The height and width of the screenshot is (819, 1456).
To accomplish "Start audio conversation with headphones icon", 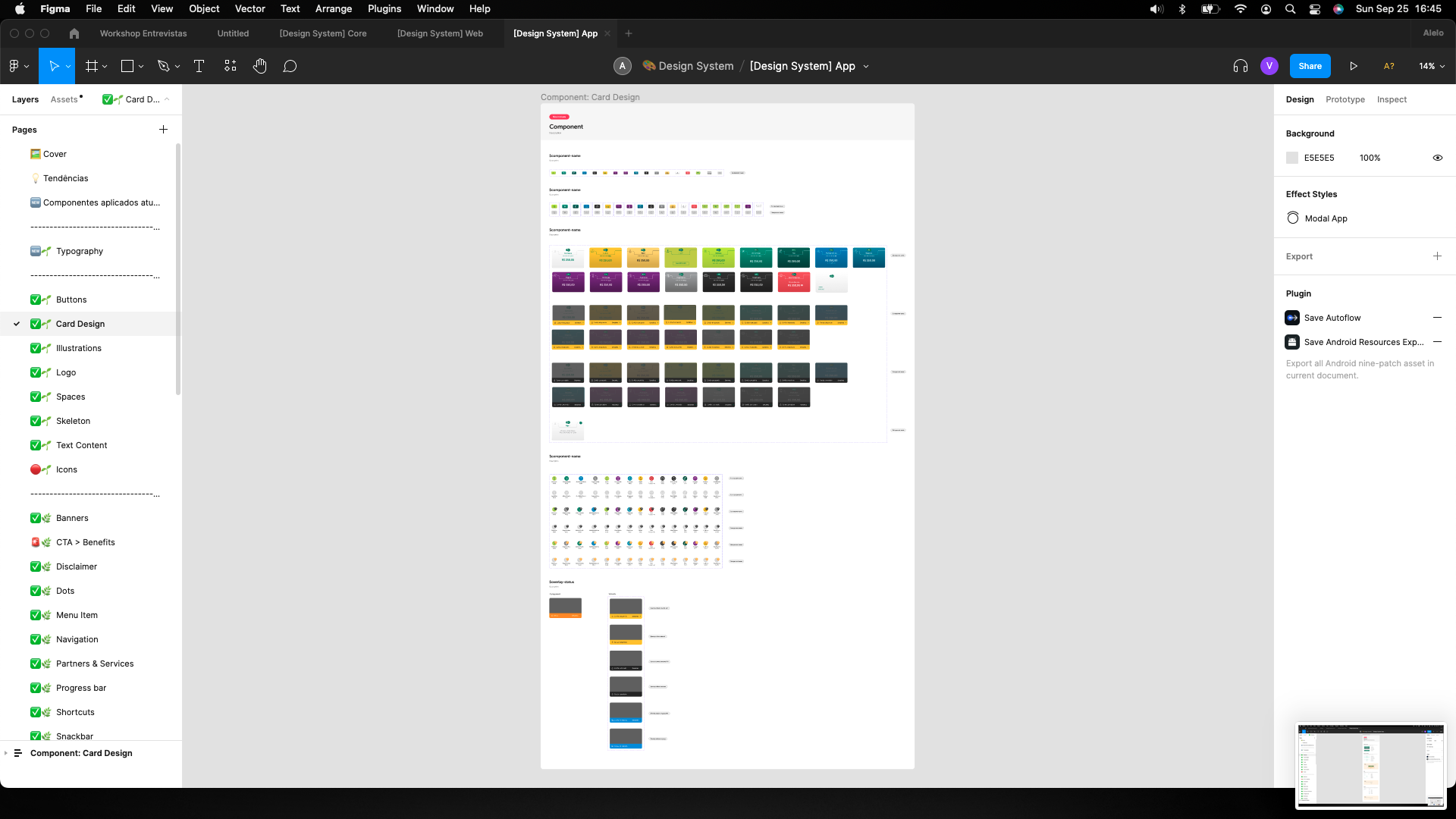I will pyautogui.click(x=1241, y=66).
